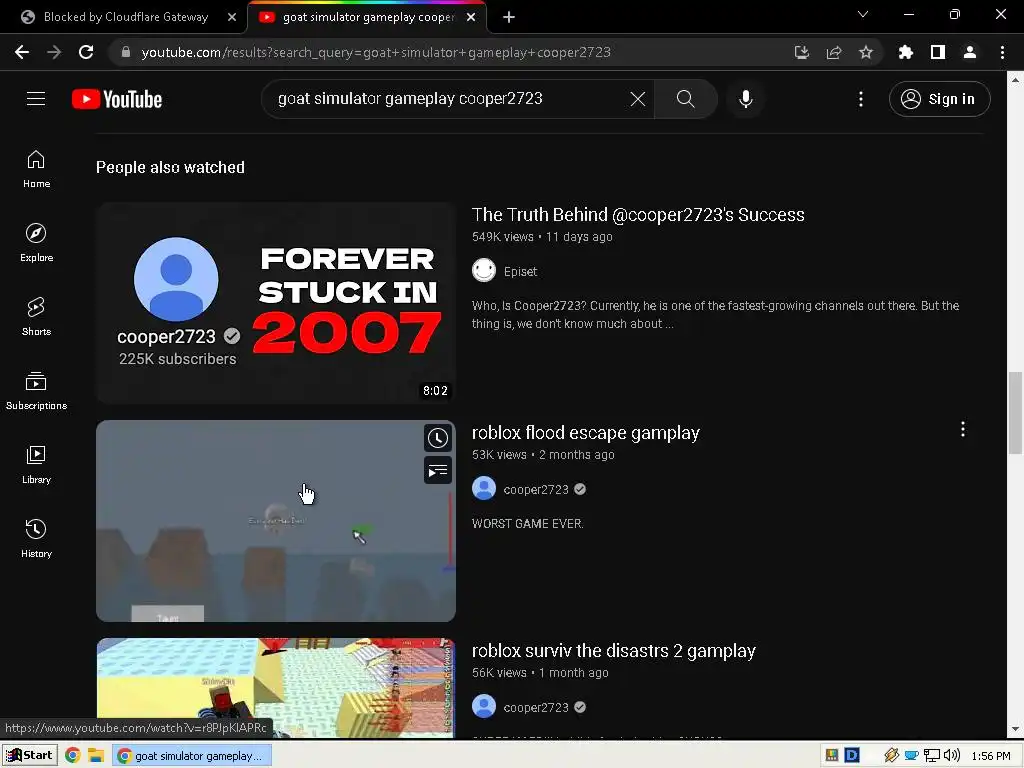The width and height of the screenshot is (1024, 768).
Task: Go to the YouTube logo home link
Action: click(x=117, y=99)
